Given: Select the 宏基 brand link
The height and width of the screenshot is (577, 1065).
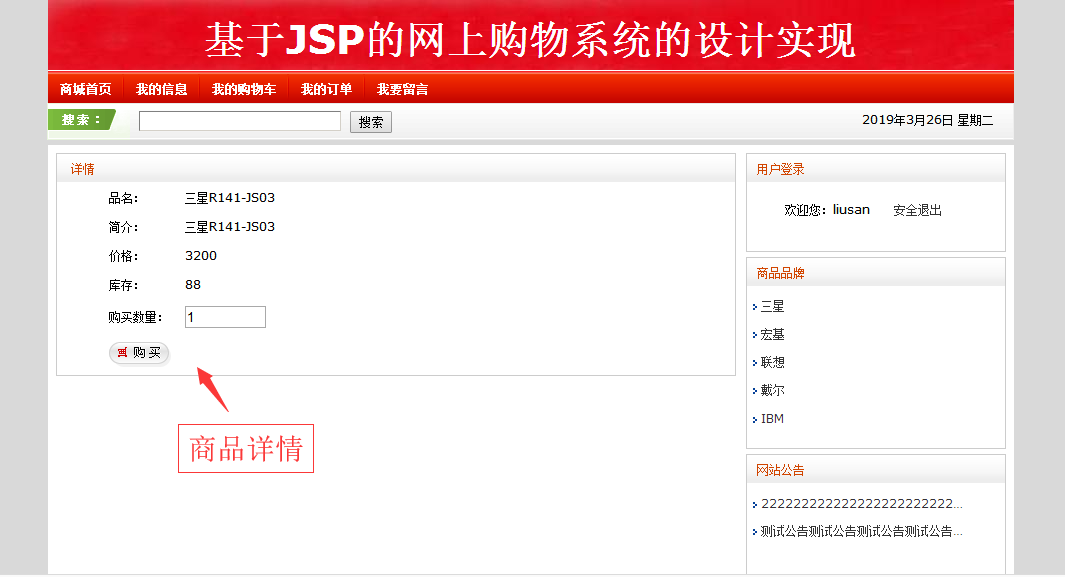Looking at the screenshot, I should [x=772, y=335].
